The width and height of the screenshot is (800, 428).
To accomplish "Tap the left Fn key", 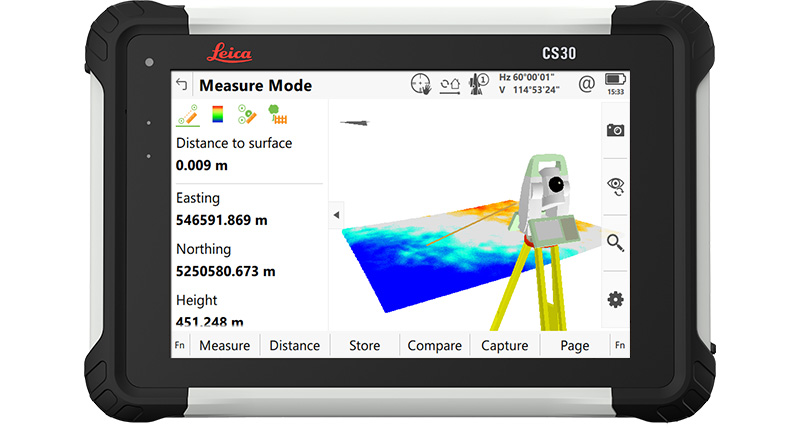I will click(180, 345).
